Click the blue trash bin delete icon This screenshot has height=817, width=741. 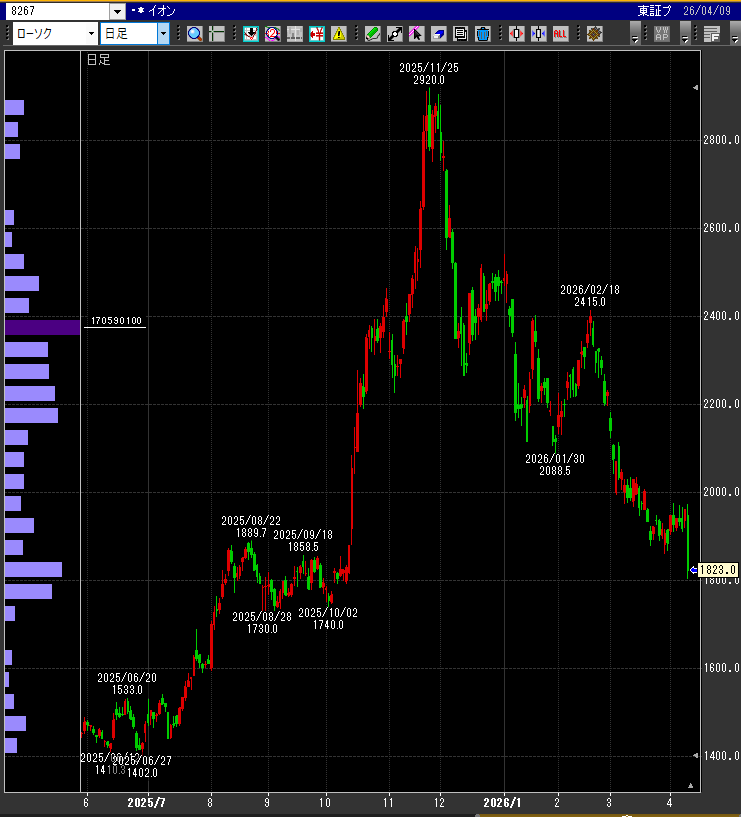483,34
